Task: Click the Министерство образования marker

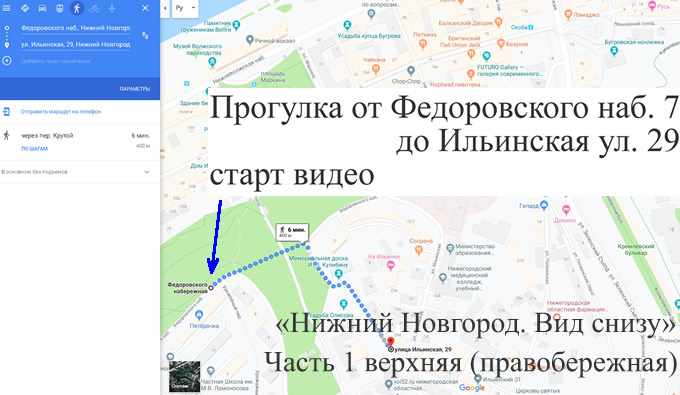Action: [x=450, y=248]
